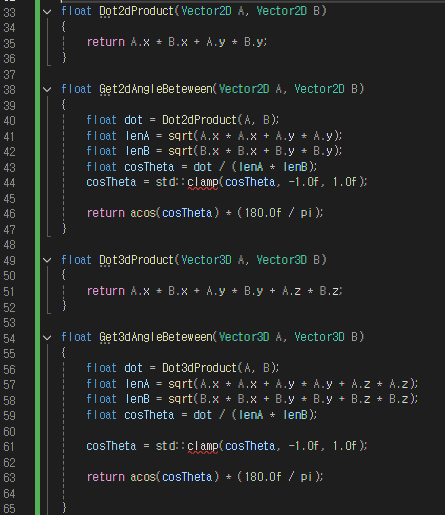Click first Vector3D parameter type on line 54
Image resolution: width=445 pixels, height=515 pixels.
tap(244, 337)
